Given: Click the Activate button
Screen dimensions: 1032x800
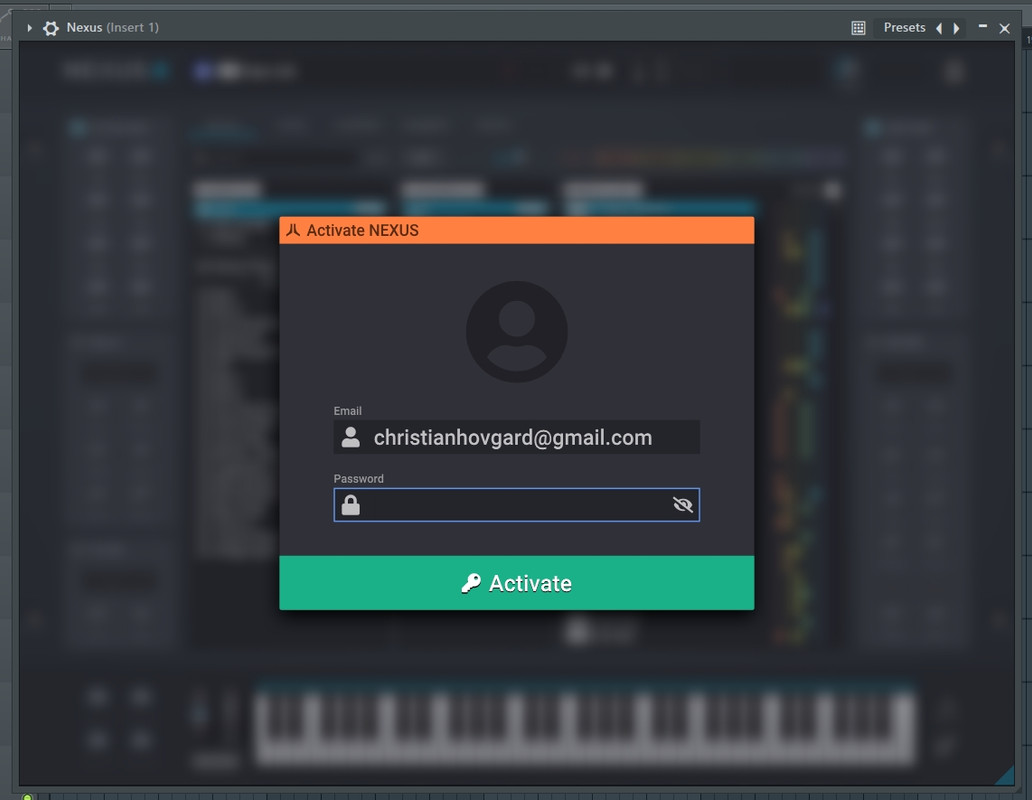Looking at the screenshot, I should tap(517, 583).
